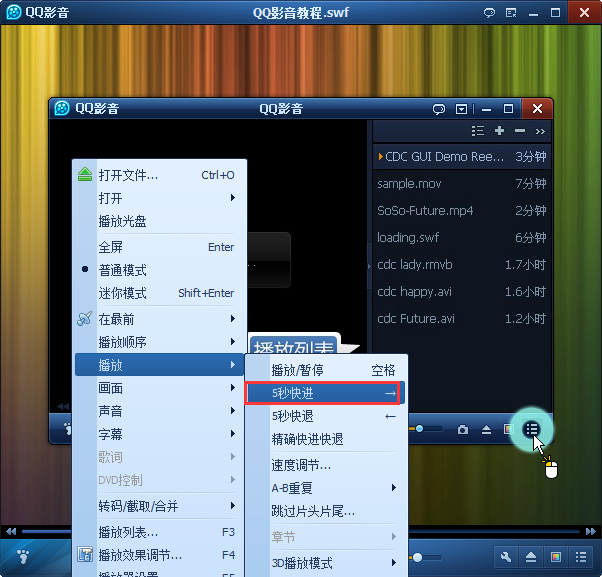Open 跳过片头片尾... option

click(326, 511)
